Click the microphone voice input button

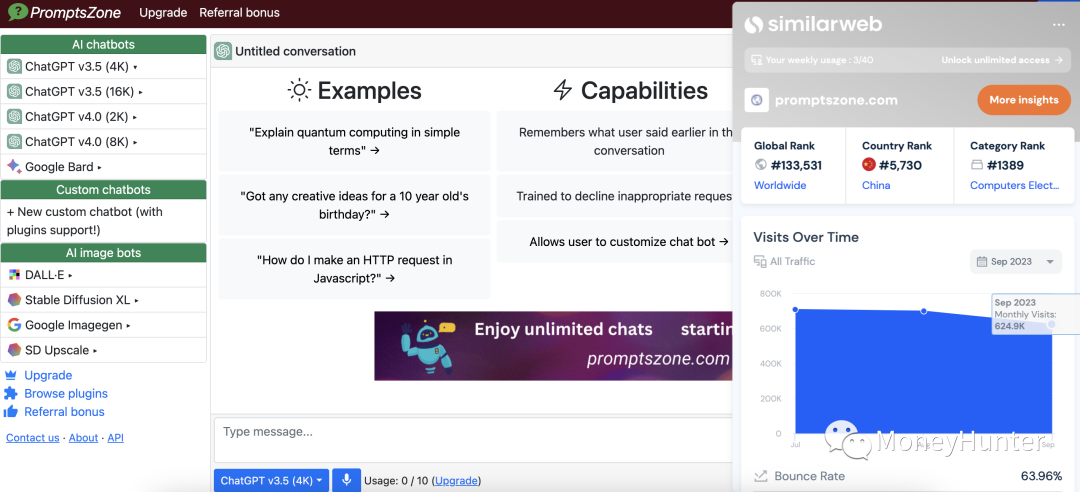(346, 480)
